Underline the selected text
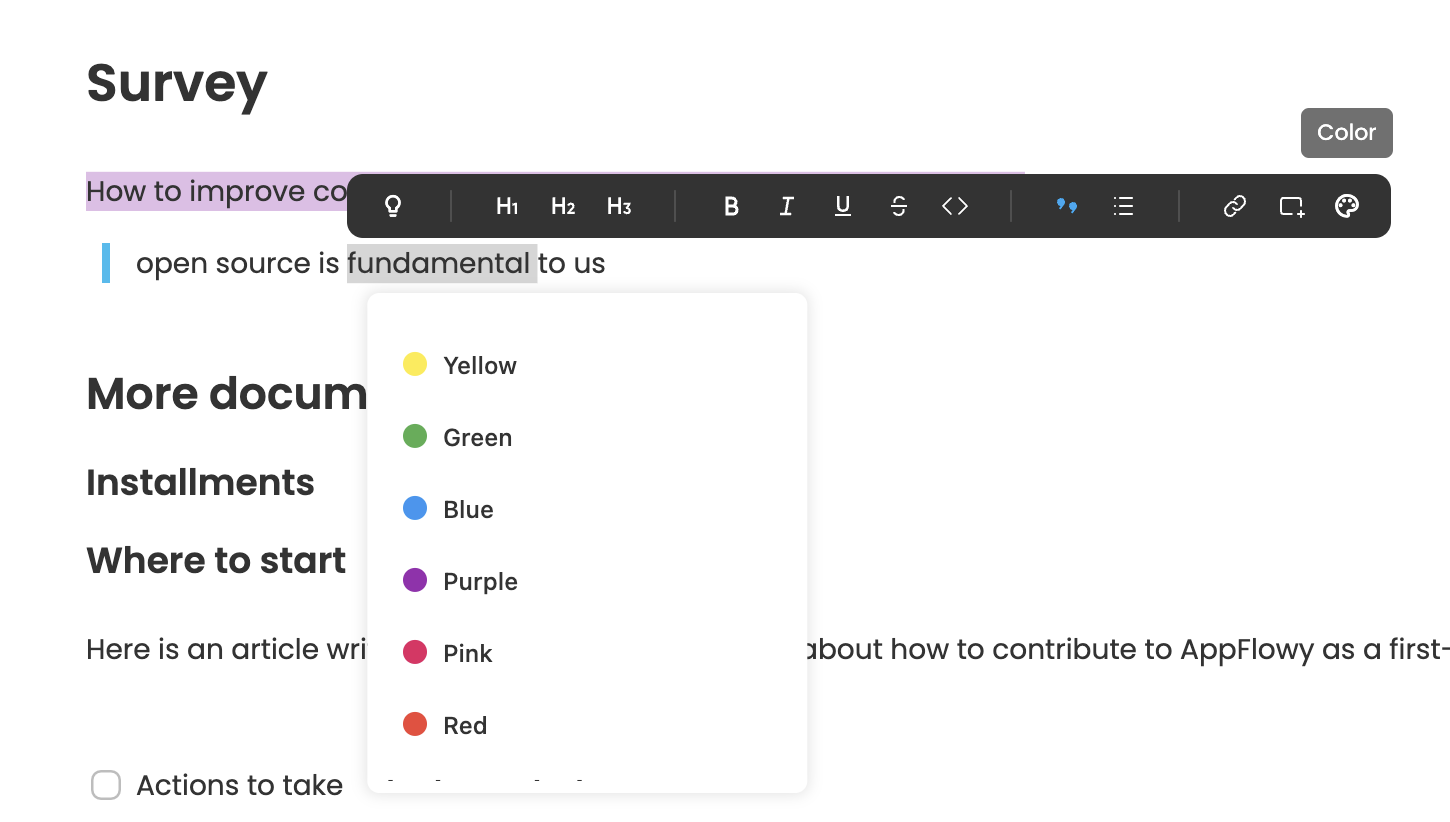This screenshot has height=822, width=1450. (843, 206)
